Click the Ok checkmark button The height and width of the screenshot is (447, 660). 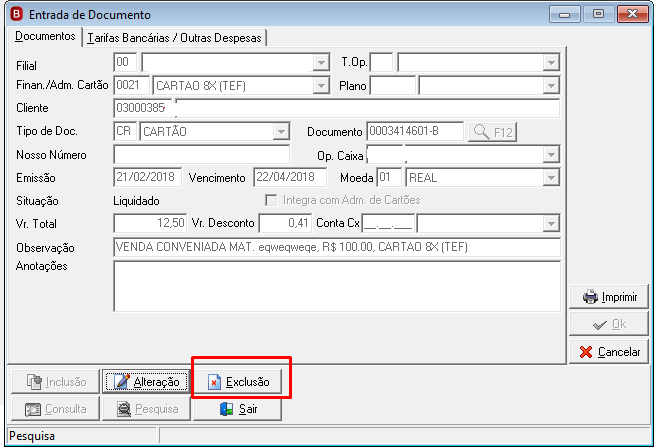[609, 324]
